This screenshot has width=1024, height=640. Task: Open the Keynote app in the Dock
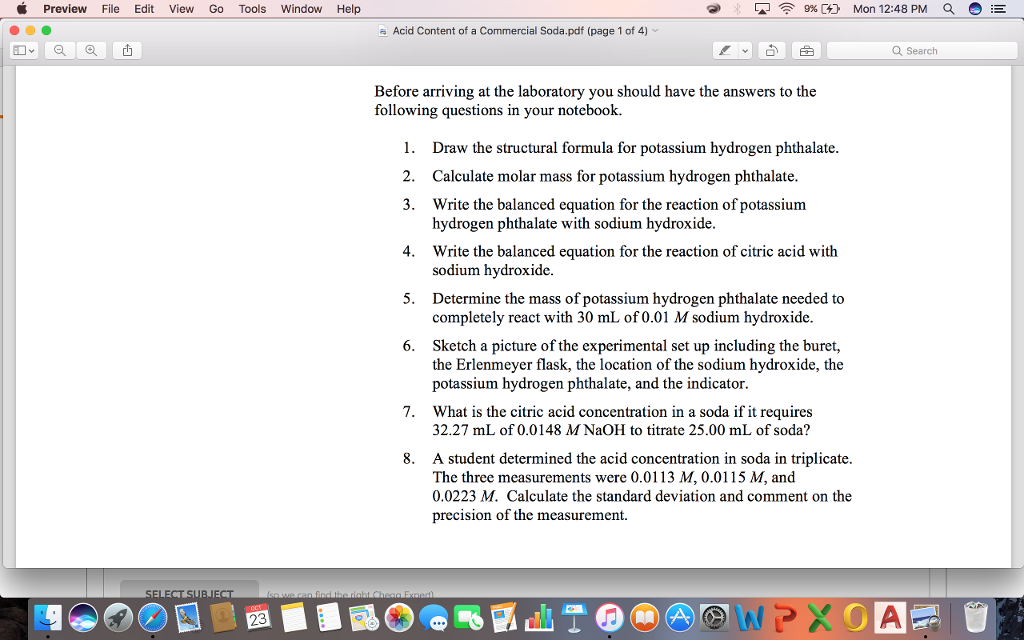click(x=574, y=618)
